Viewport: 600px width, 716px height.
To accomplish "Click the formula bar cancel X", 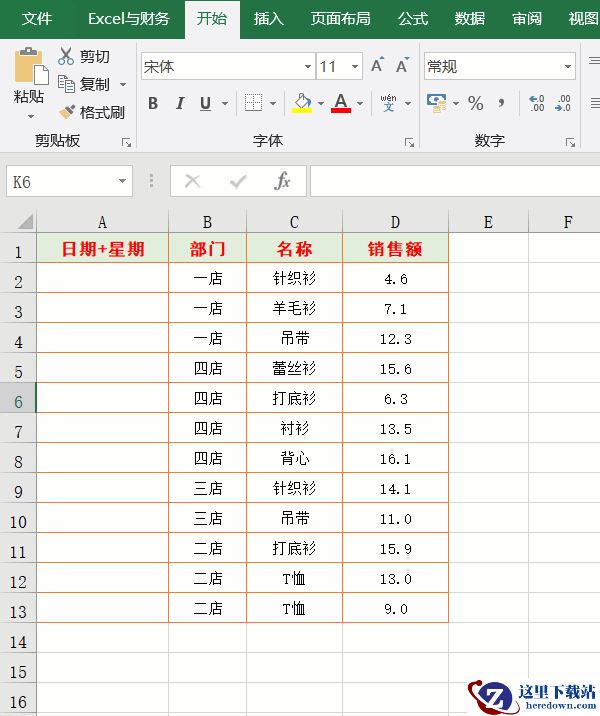I will coord(192,181).
